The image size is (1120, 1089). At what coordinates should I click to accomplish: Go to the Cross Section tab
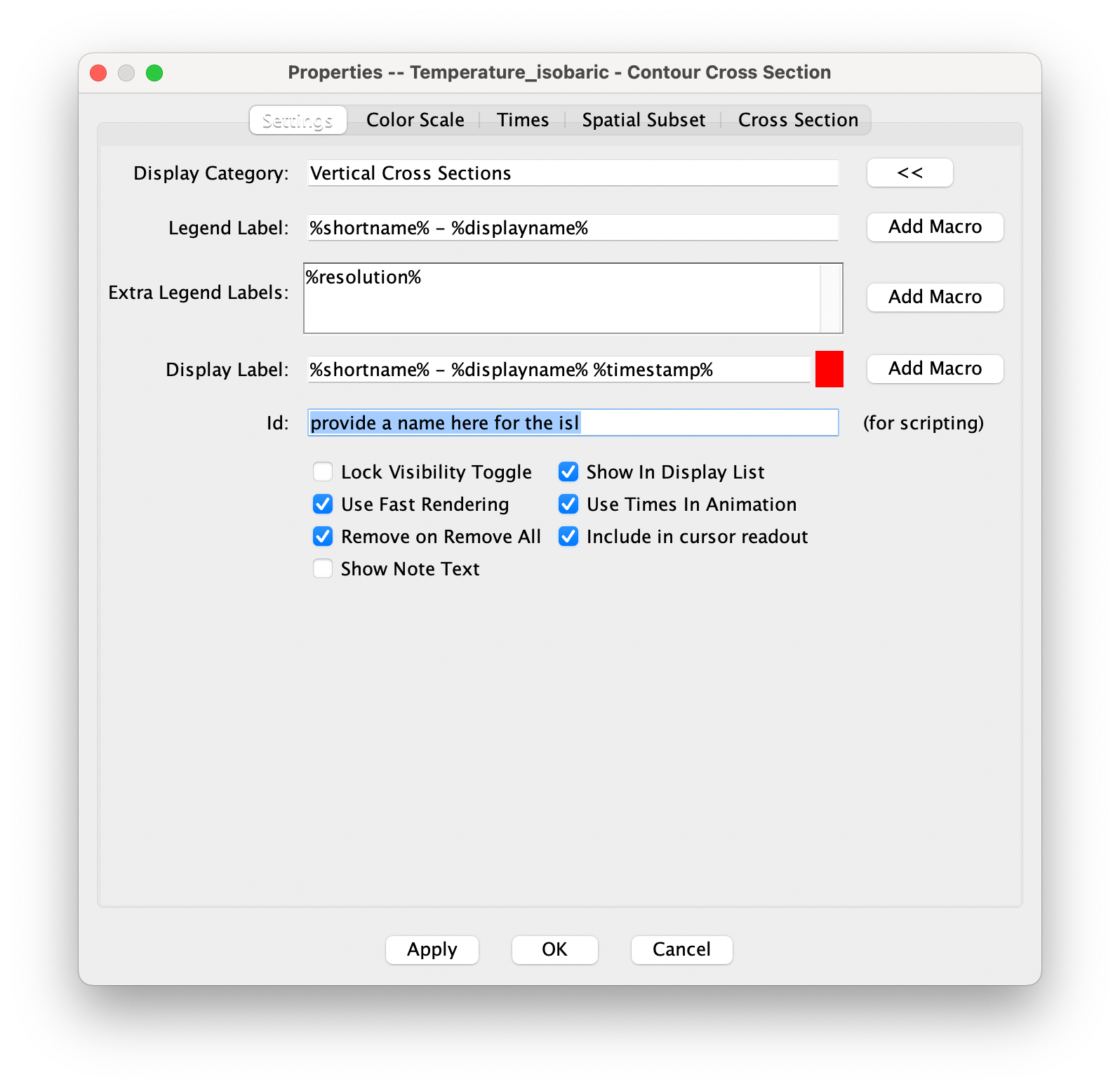tap(797, 120)
